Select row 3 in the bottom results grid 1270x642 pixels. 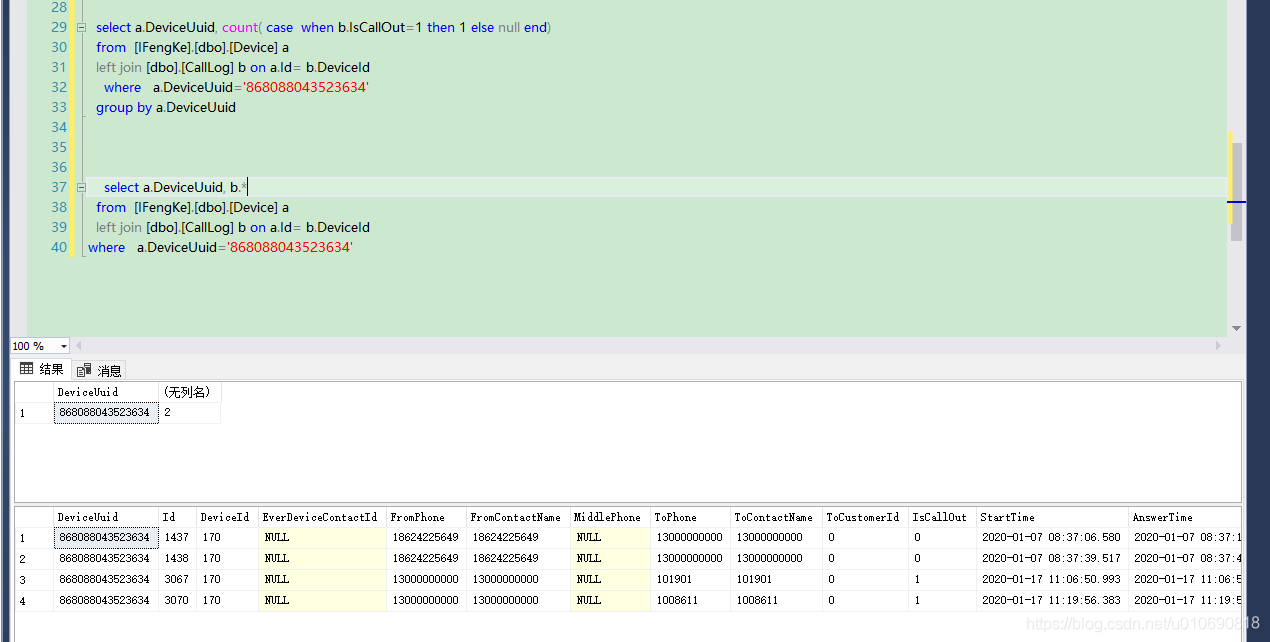pyautogui.click(x=22, y=579)
